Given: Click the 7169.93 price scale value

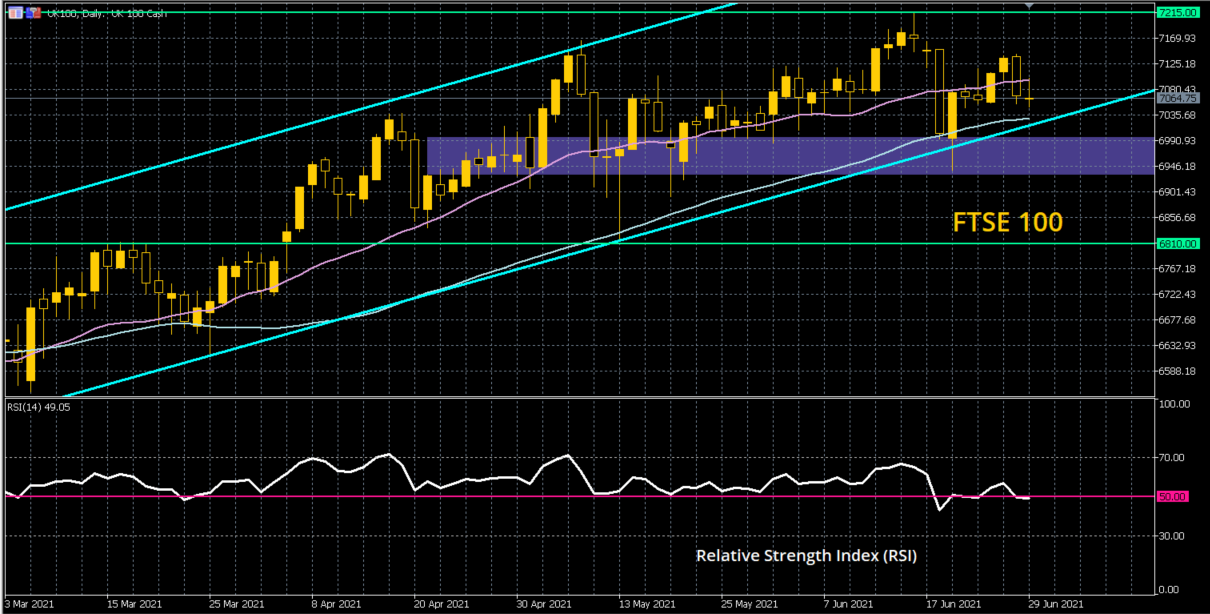Looking at the screenshot, I should pos(1177,38).
